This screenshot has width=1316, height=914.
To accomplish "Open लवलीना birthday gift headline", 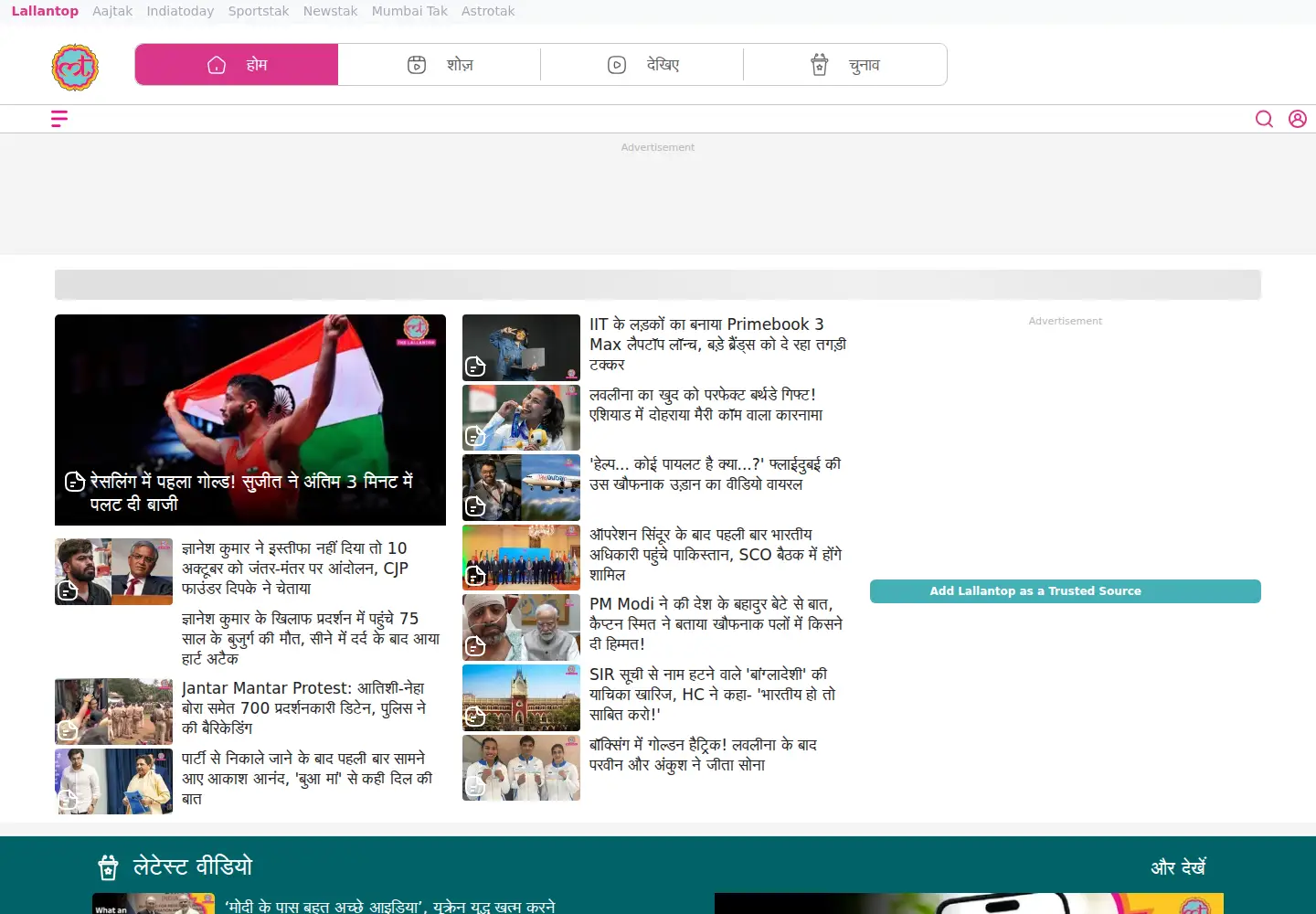I will [x=706, y=405].
